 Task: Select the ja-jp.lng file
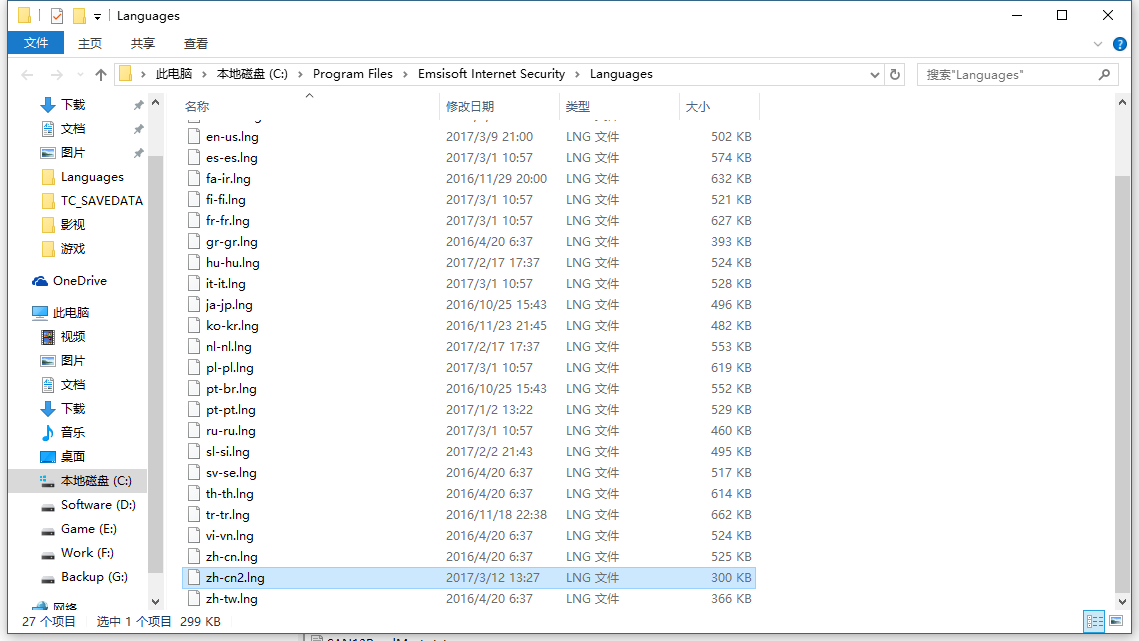point(230,305)
